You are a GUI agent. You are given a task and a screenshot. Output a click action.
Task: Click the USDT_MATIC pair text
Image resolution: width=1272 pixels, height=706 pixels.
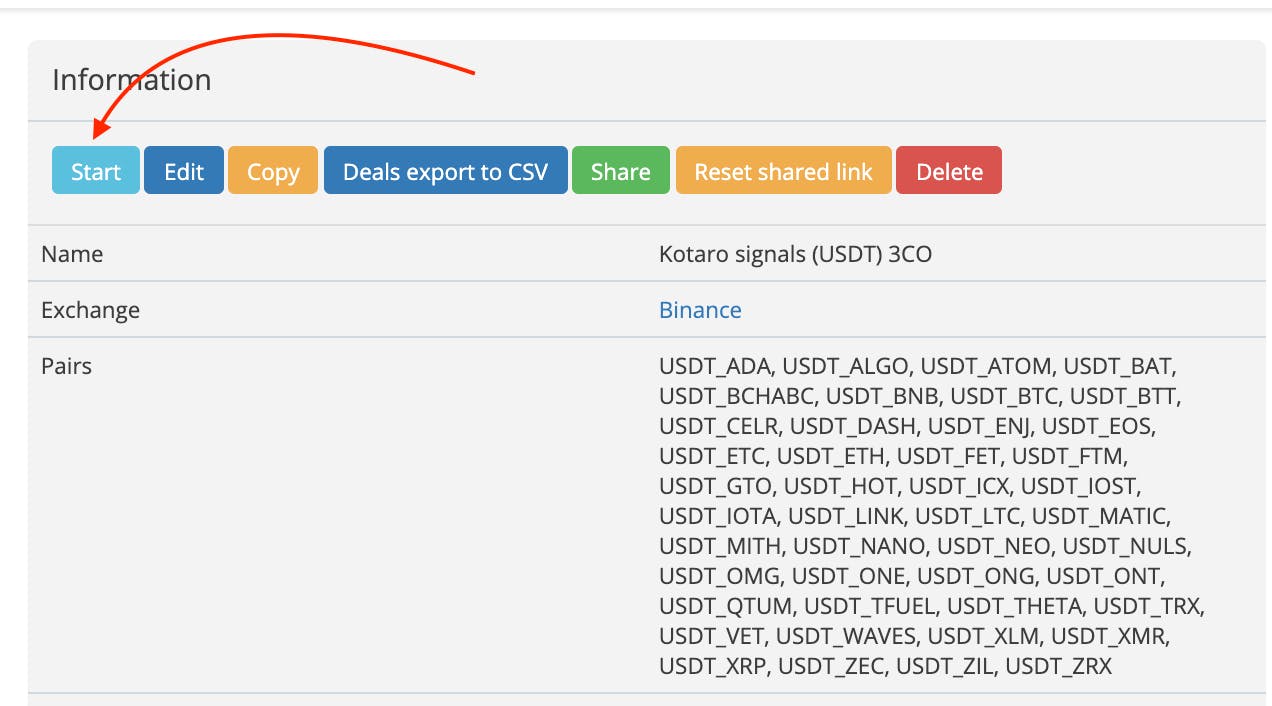click(x=1099, y=516)
